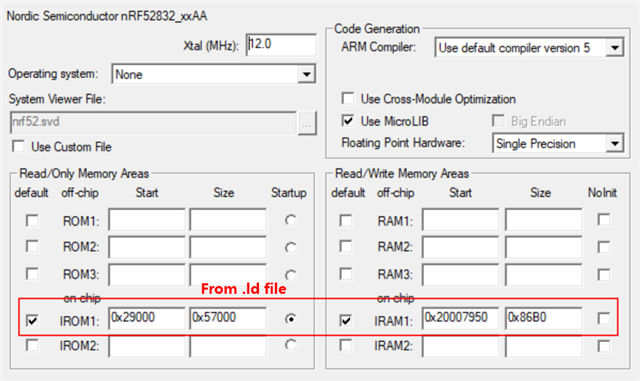
Task: Check the ROM1 default checkbox
Action: point(32,221)
